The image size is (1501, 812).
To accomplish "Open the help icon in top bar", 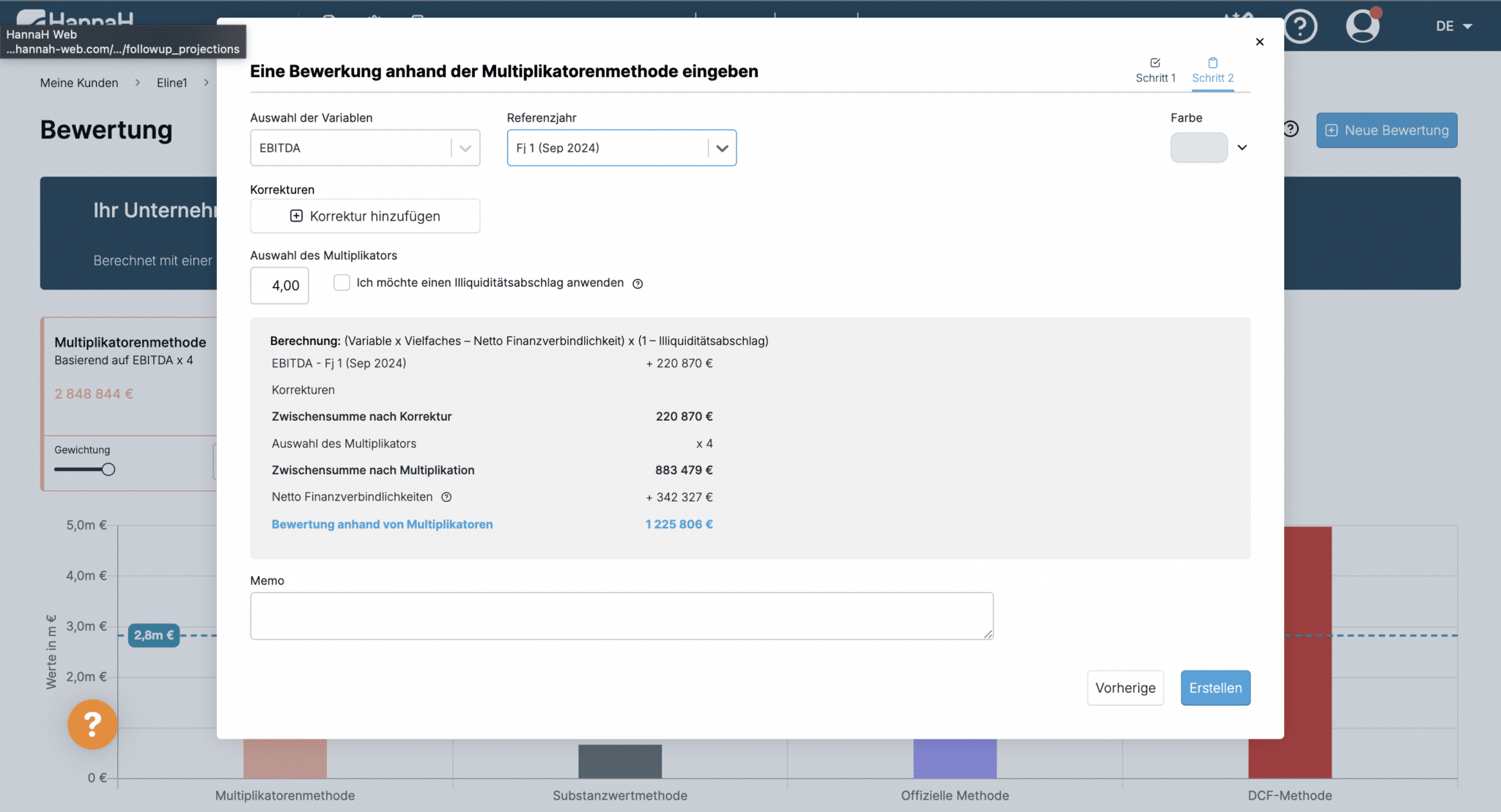I will [x=1300, y=27].
